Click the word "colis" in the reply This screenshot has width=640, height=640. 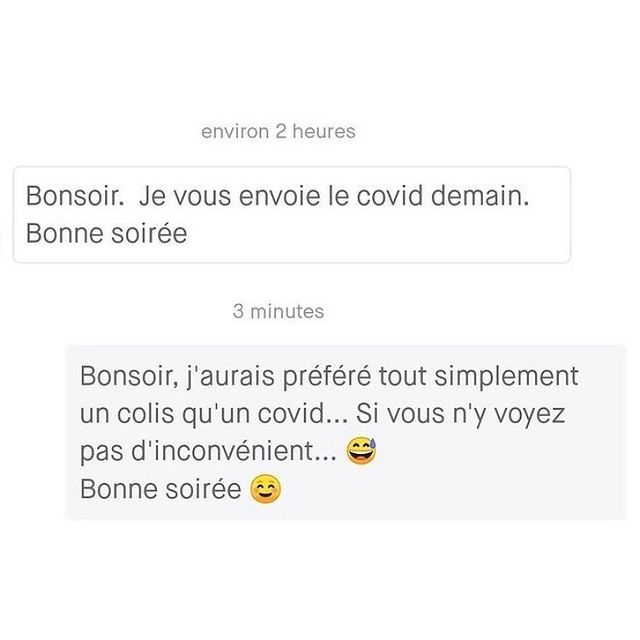click(x=139, y=415)
